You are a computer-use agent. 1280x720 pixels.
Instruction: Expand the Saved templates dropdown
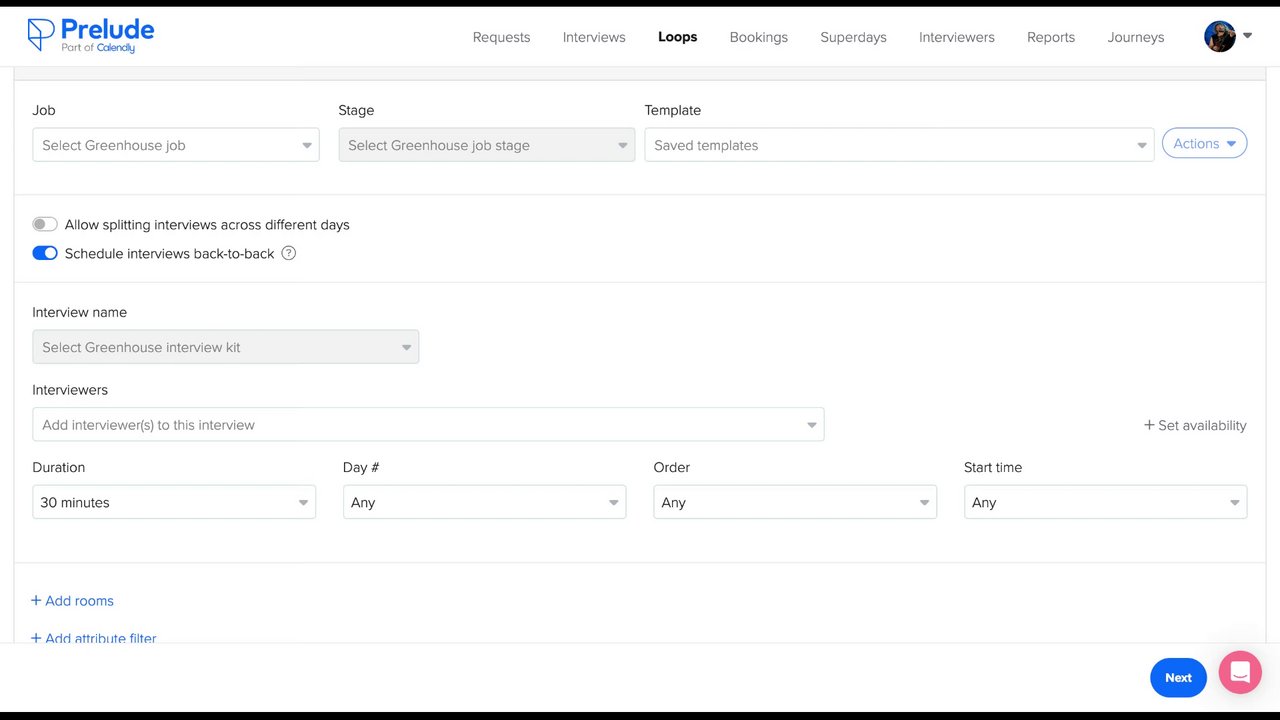(x=898, y=145)
